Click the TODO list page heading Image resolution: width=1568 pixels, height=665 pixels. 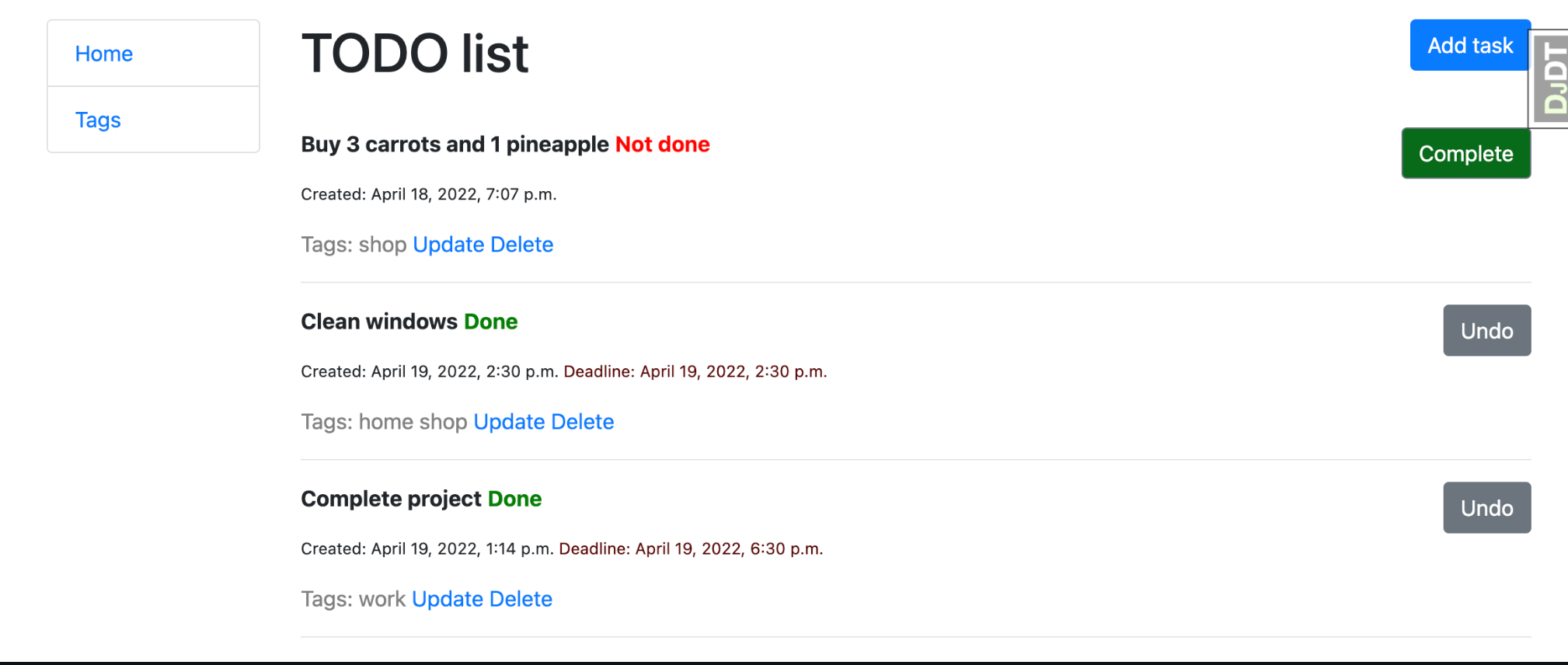pos(415,54)
